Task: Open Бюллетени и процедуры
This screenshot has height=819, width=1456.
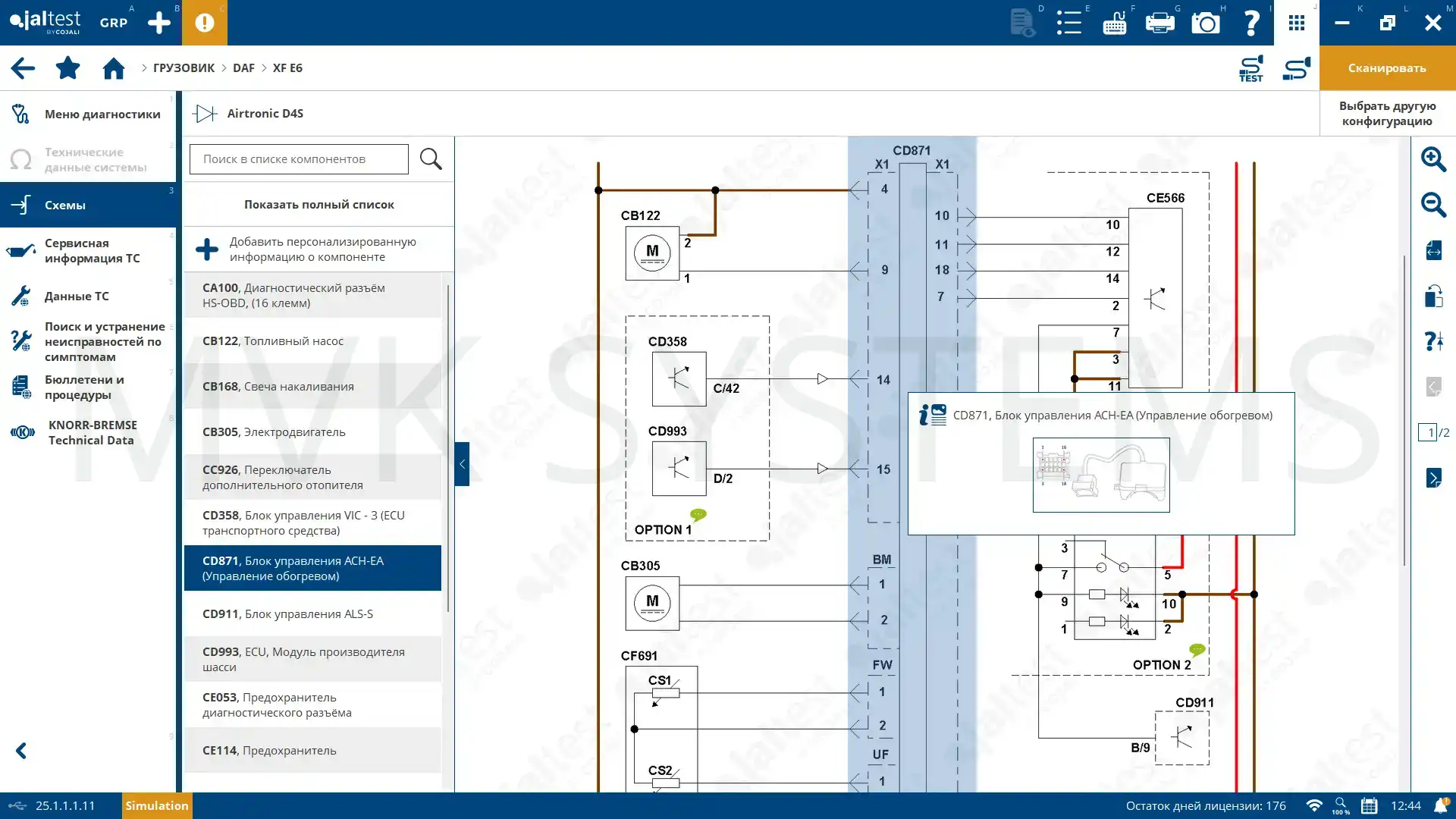Action: tap(88, 387)
